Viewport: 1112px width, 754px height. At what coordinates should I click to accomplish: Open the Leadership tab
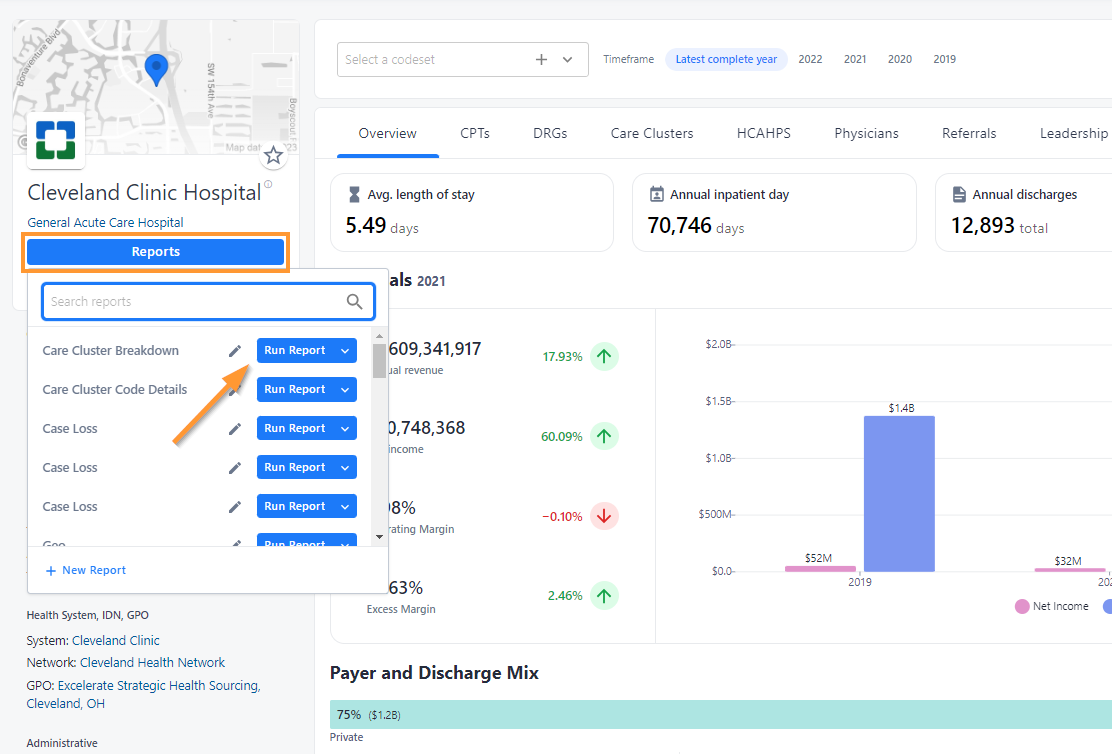tap(1074, 133)
